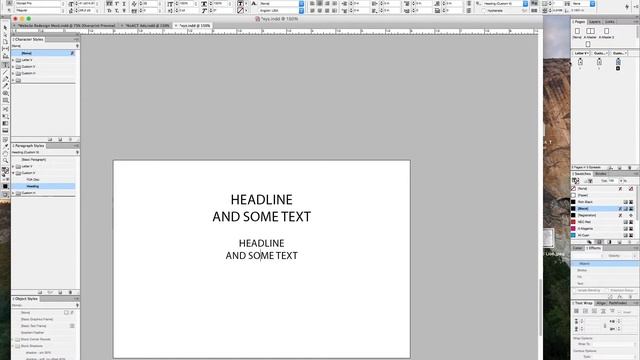Select the Pen tool in toolbox
The width and height of the screenshot is (640, 360).
[5, 79]
